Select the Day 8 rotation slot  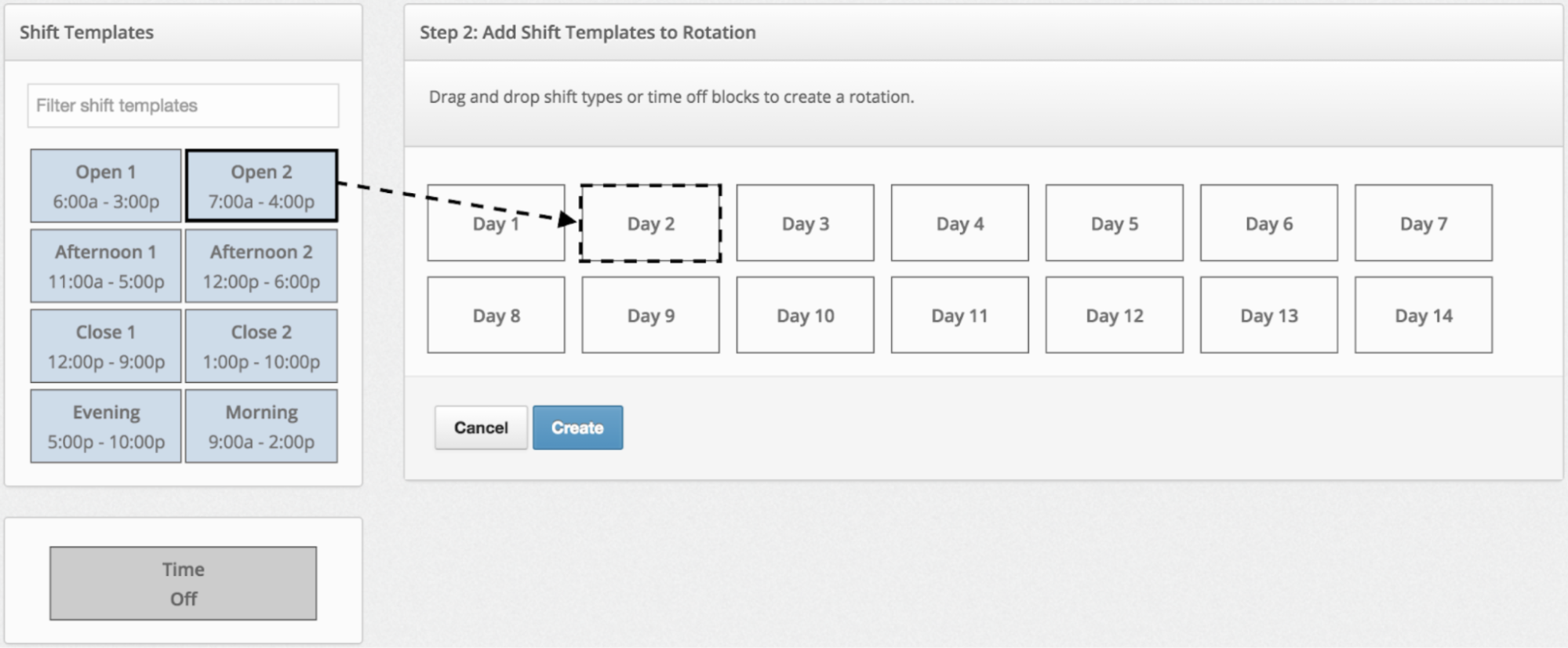coord(496,315)
